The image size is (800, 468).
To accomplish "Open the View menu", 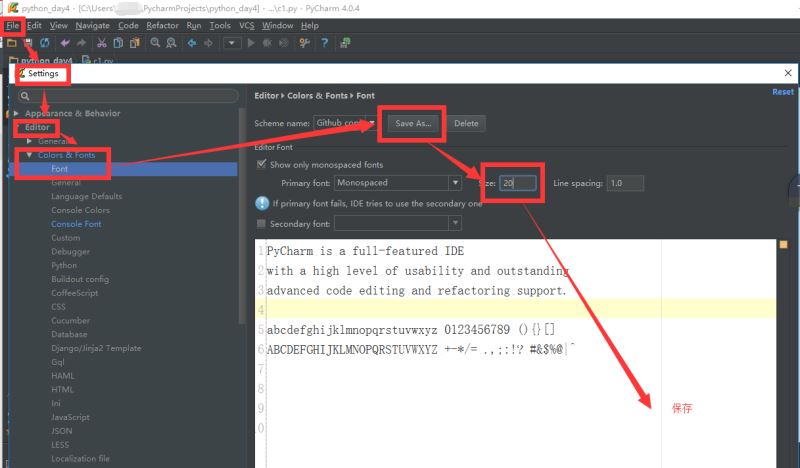I will click(58, 26).
